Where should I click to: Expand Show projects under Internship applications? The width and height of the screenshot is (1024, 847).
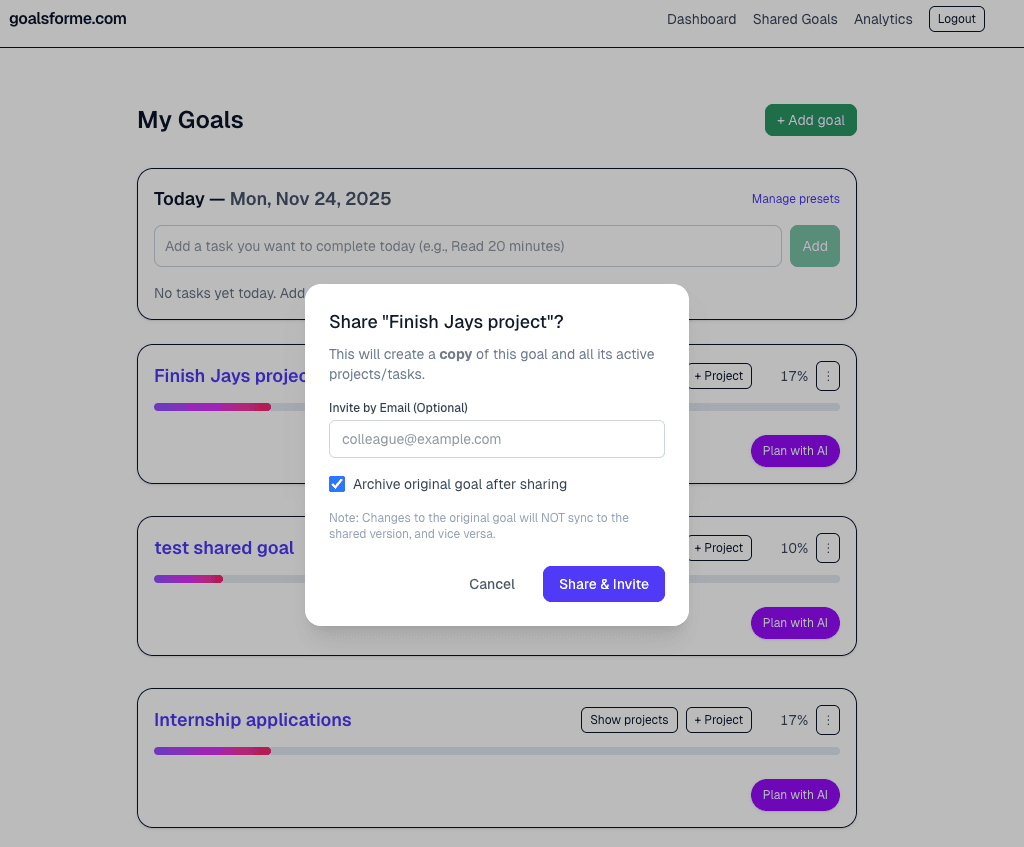click(629, 720)
